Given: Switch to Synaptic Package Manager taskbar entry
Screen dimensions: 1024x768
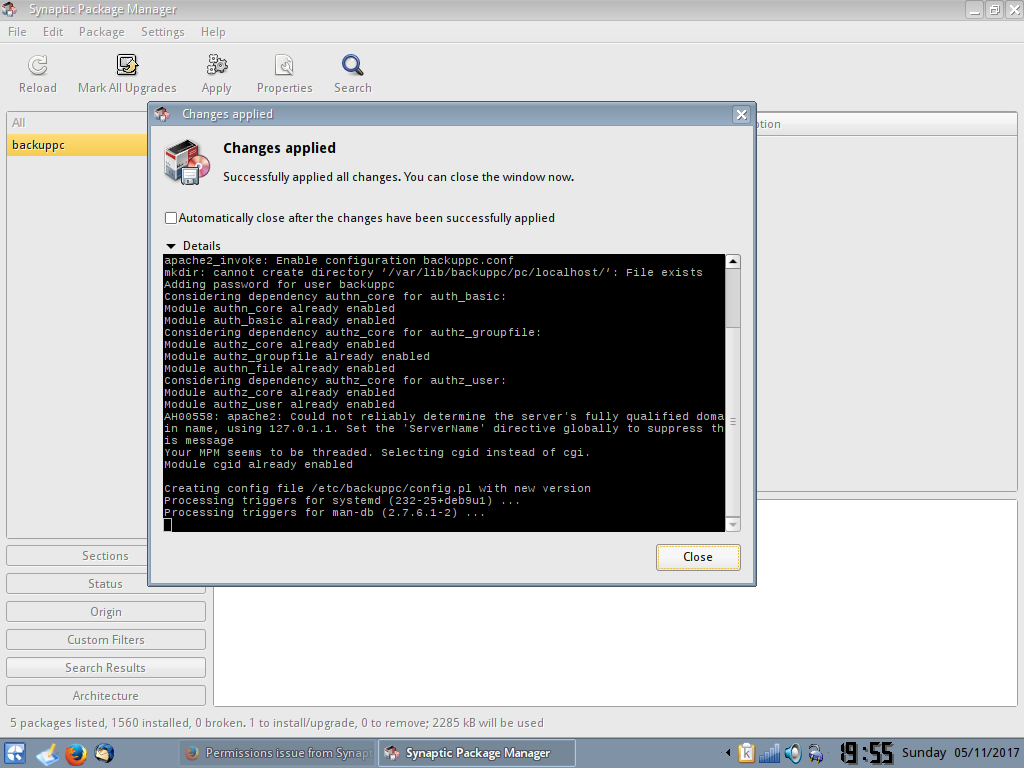Looking at the screenshot, I should pyautogui.click(x=477, y=753).
